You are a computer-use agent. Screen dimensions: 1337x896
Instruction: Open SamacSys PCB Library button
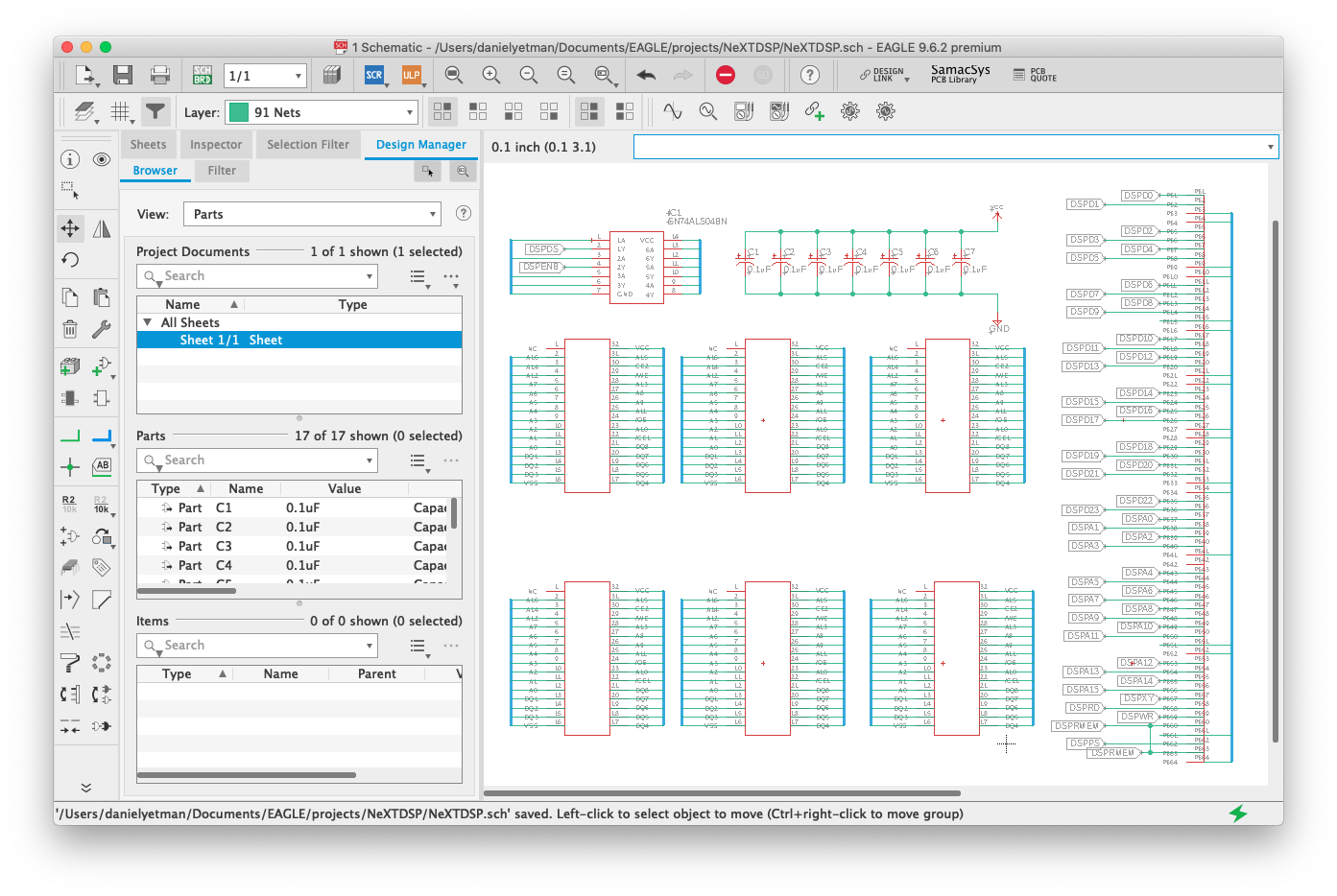[960, 74]
